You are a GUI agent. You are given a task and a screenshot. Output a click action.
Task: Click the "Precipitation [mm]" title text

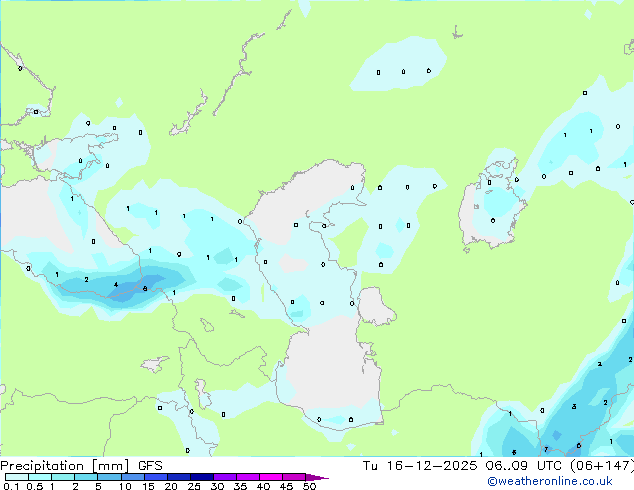(x=64, y=466)
